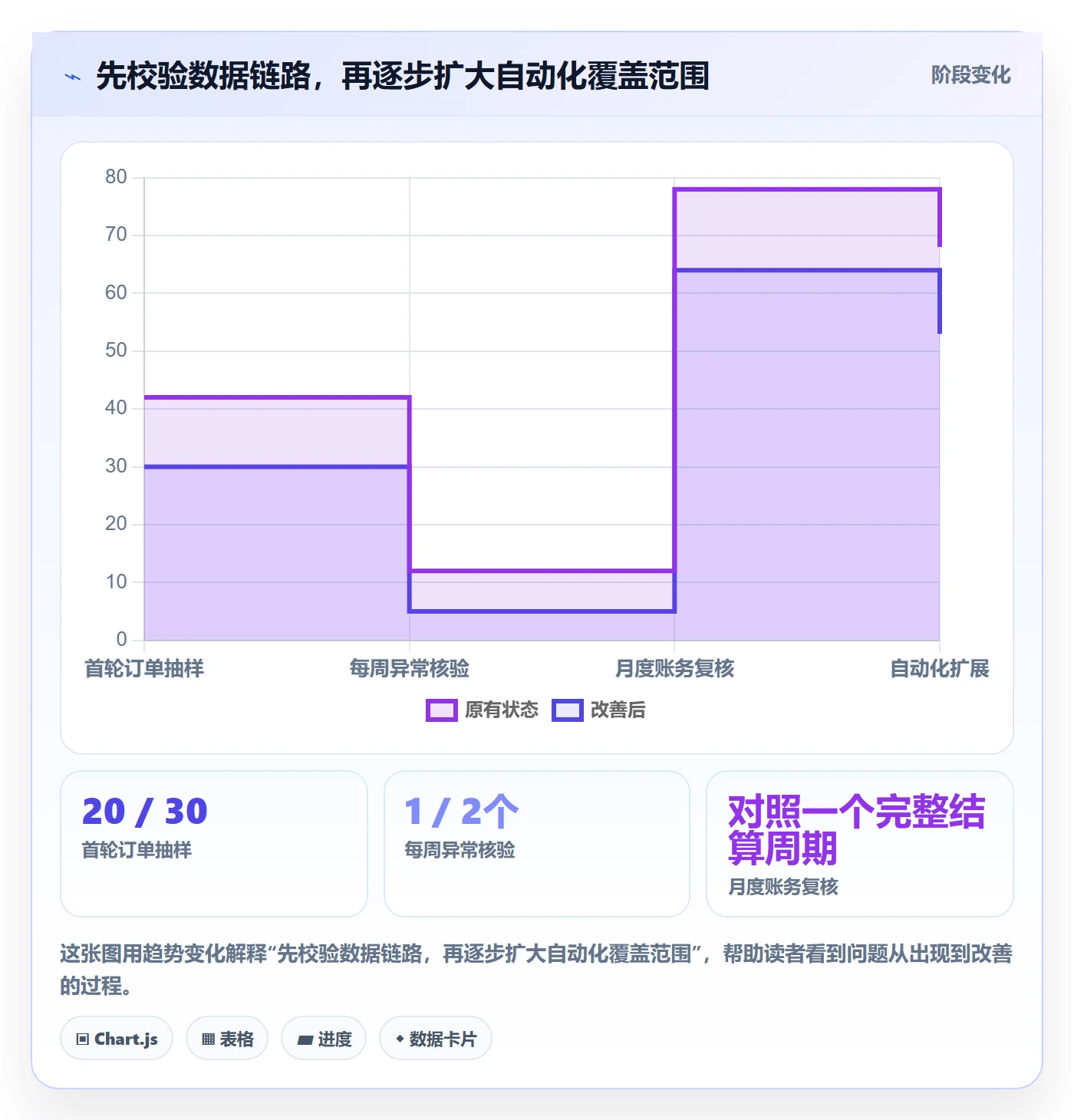Select the 进度 tag

[x=324, y=1039]
